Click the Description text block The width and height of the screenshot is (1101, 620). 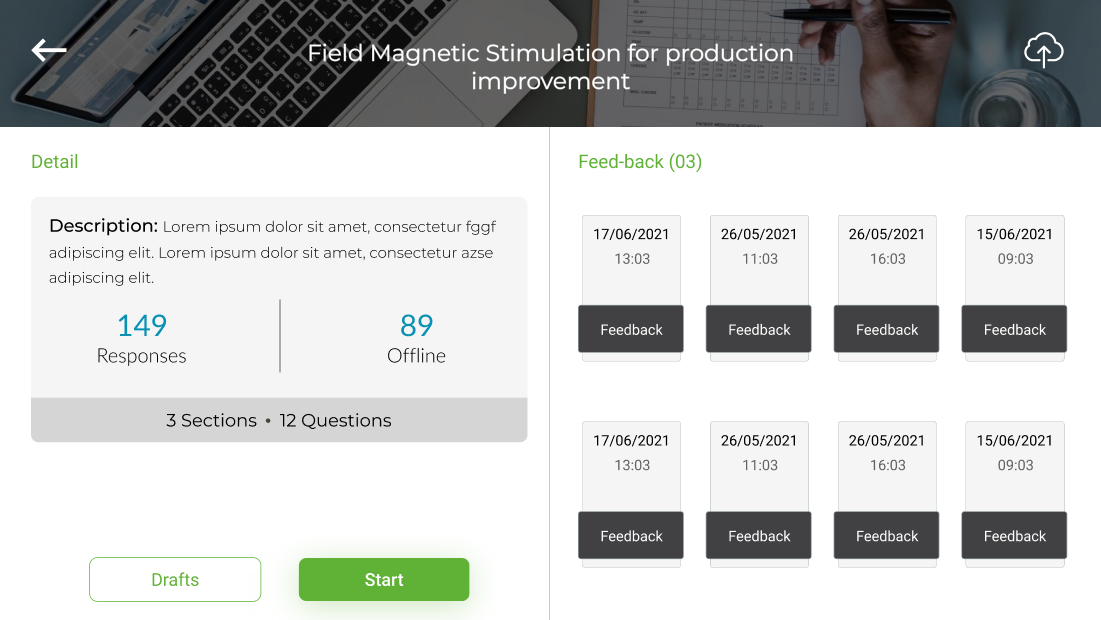tap(272, 252)
